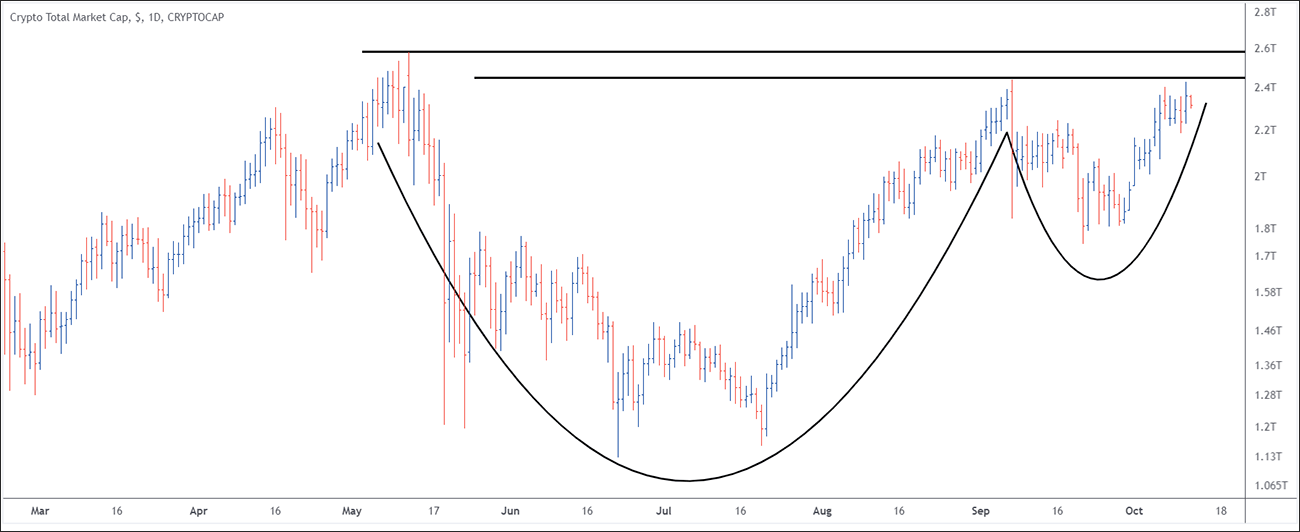Click the Aug label on time axis
Image resolution: width=1300 pixels, height=532 pixels.
822,510
